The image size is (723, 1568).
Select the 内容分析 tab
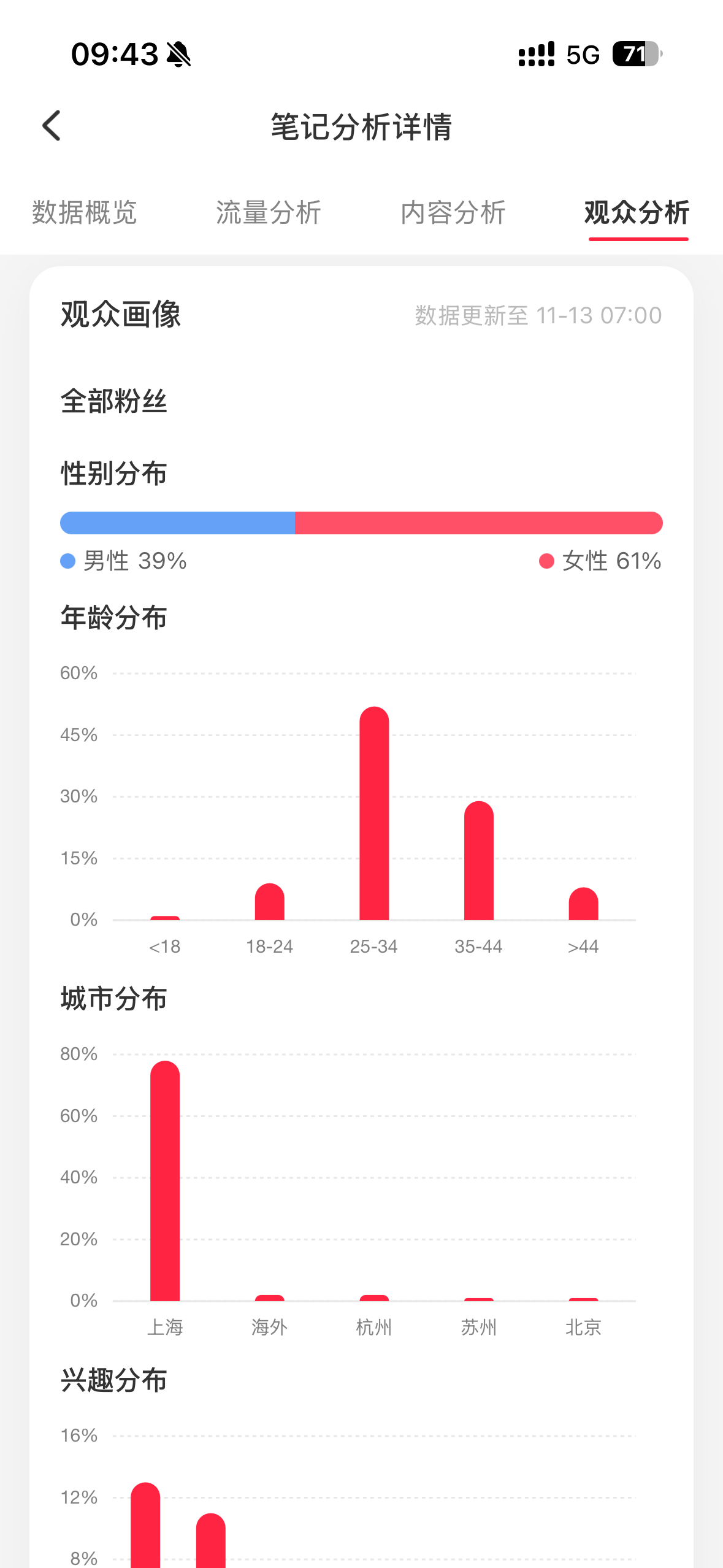pos(453,213)
